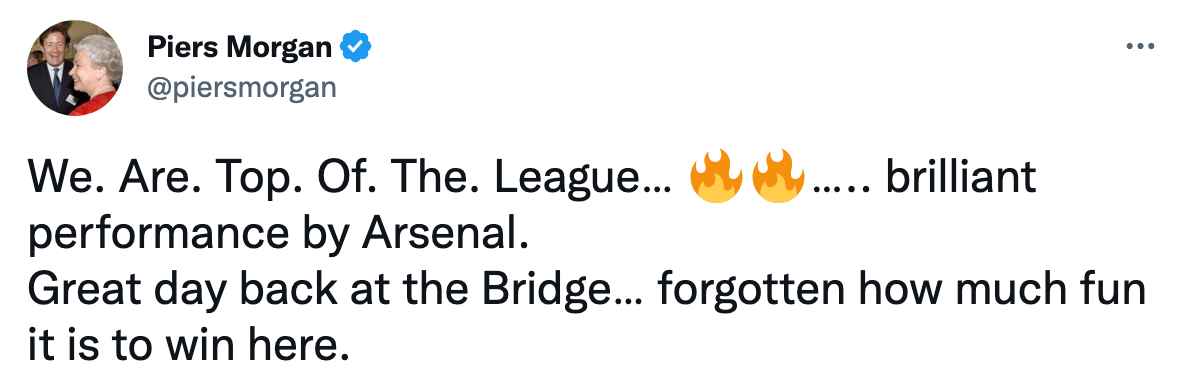Screen dimensions: 1184x384
Task: Click the word "brilliant" in the tweet
Action: click(960, 177)
